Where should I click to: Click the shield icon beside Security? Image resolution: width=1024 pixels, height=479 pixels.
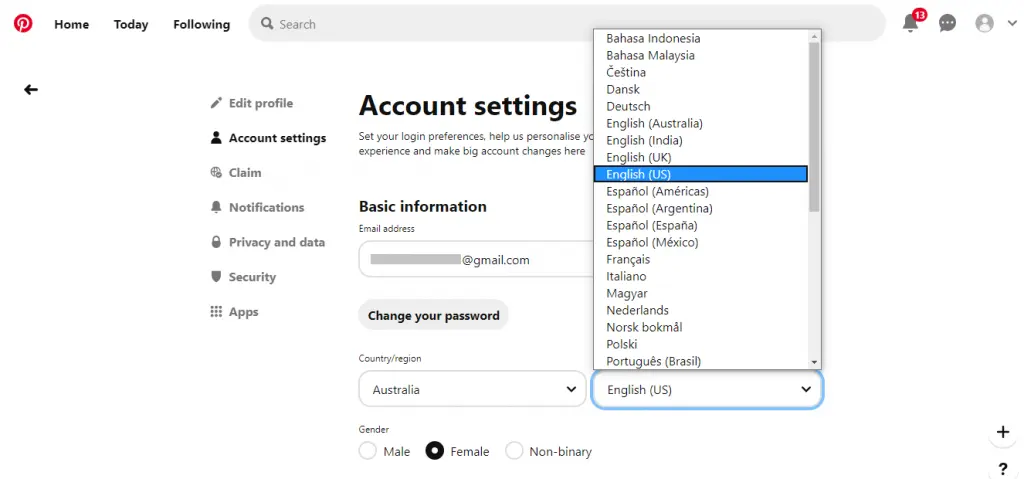pos(216,276)
